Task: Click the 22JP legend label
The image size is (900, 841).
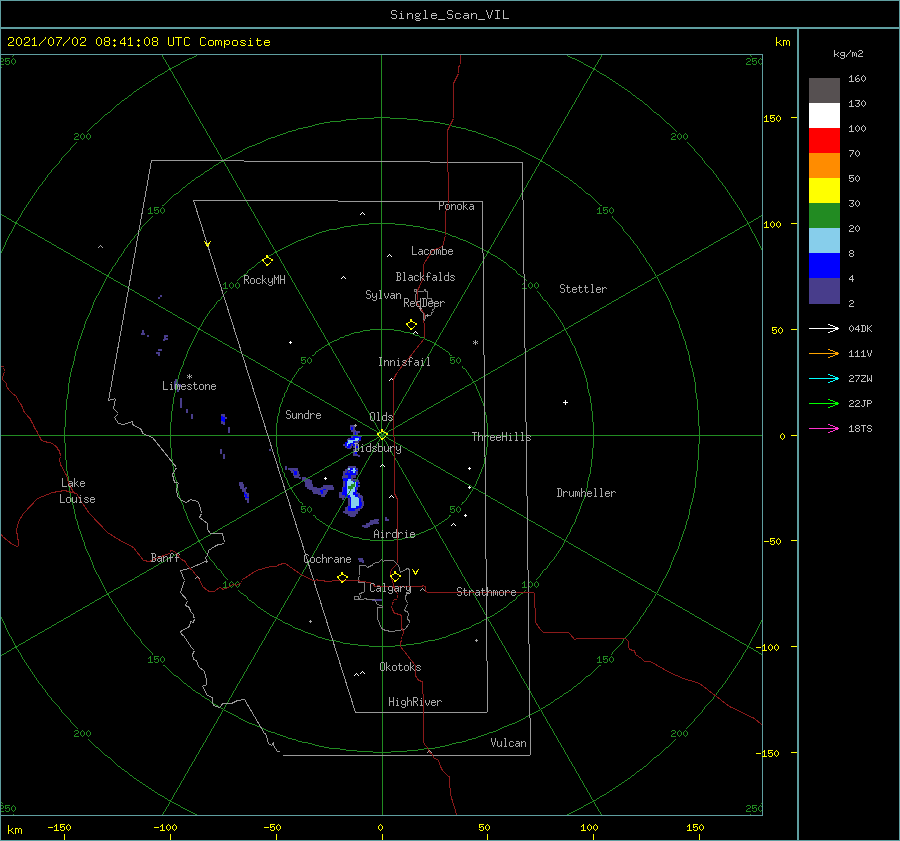Action: coord(860,404)
